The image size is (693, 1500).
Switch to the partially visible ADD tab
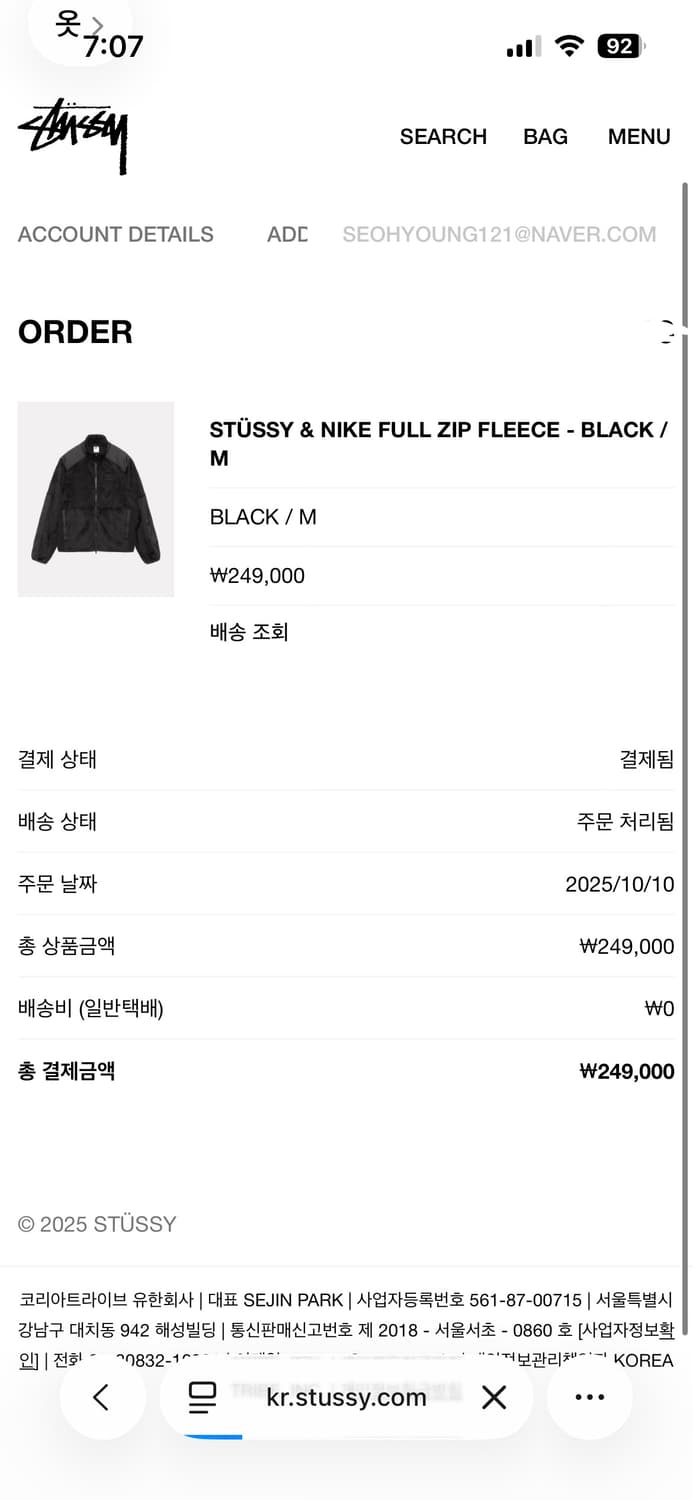pos(287,235)
